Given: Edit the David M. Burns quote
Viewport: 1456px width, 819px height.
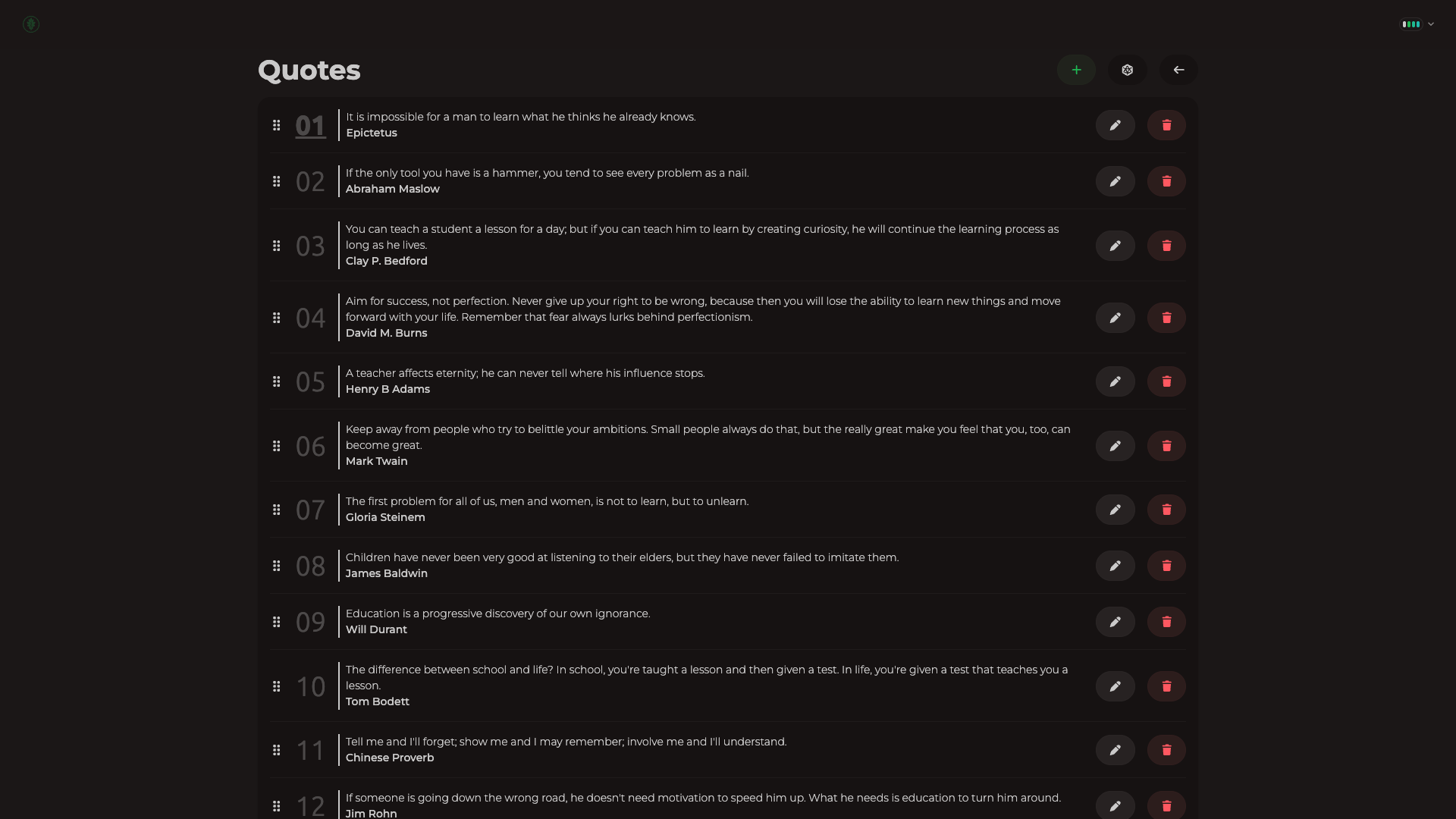Looking at the screenshot, I should pyautogui.click(x=1115, y=318).
